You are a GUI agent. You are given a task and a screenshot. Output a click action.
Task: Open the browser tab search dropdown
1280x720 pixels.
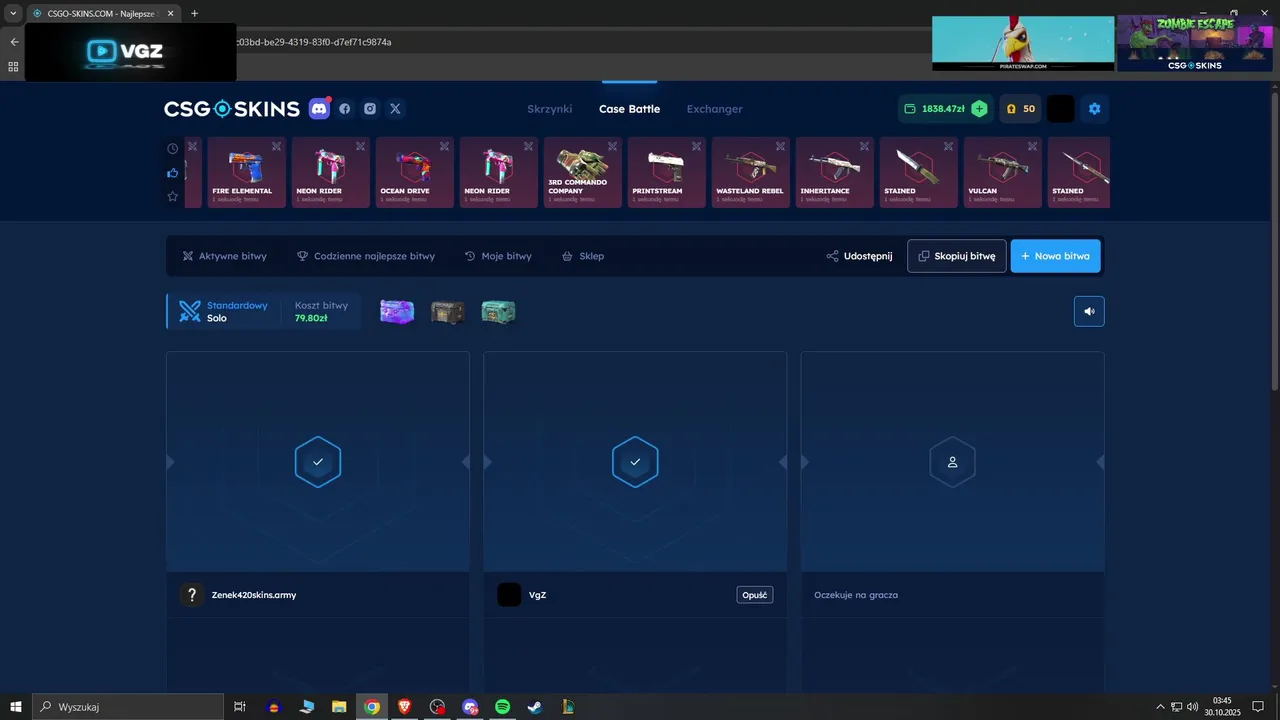(x=13, y=13)
